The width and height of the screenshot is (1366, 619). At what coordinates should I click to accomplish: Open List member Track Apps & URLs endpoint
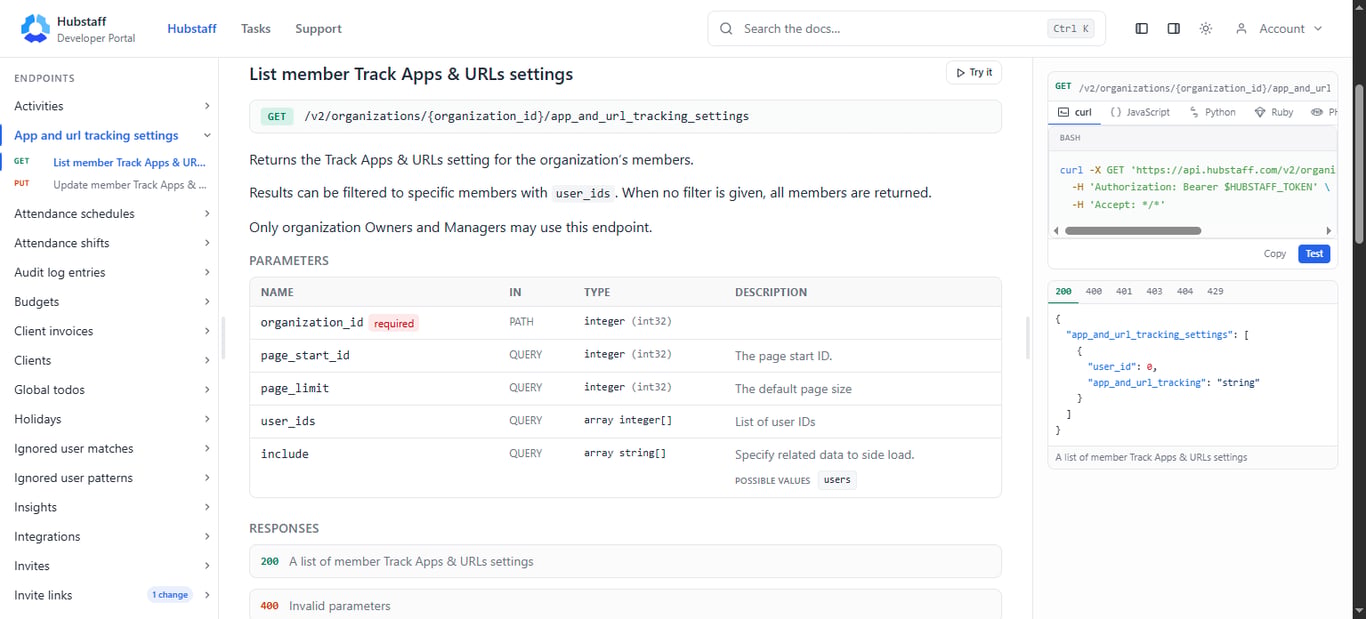pos(110,162)
